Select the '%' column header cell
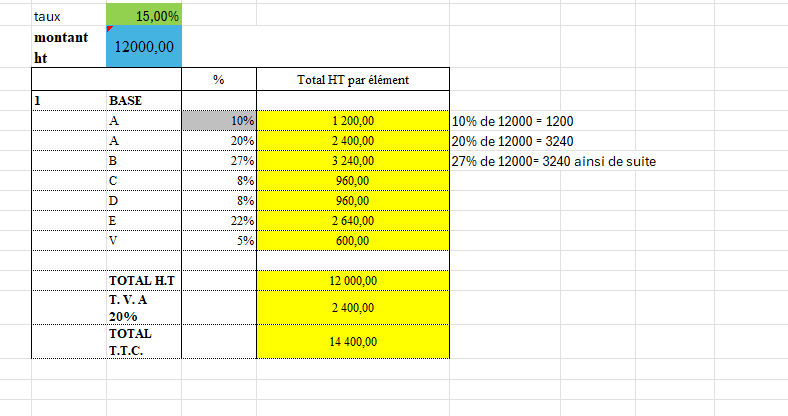 tap(219, 80)
